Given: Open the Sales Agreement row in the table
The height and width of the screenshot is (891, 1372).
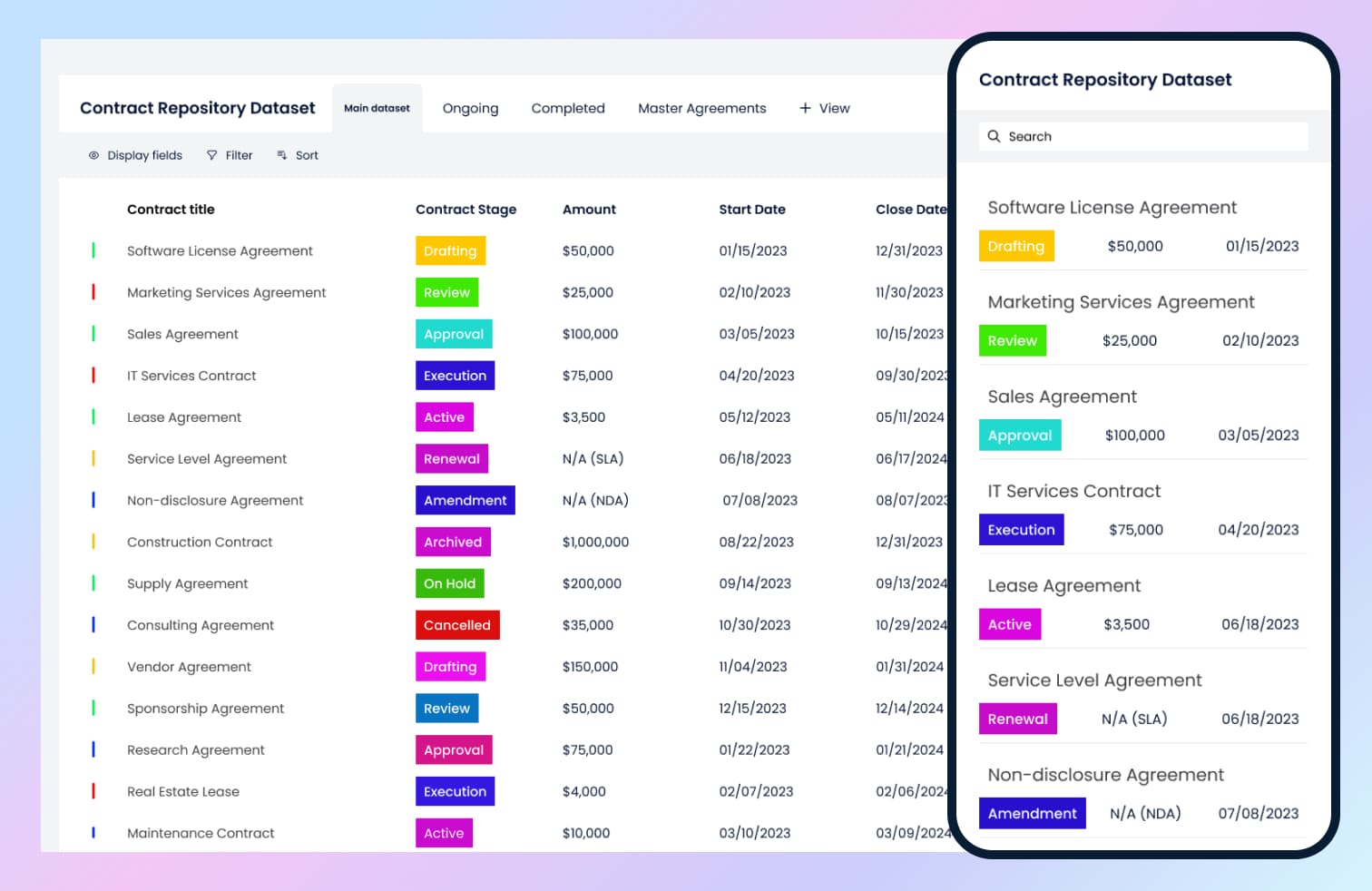Looking at the screenshot, I should pyautogui.click(x=182, y=334).
